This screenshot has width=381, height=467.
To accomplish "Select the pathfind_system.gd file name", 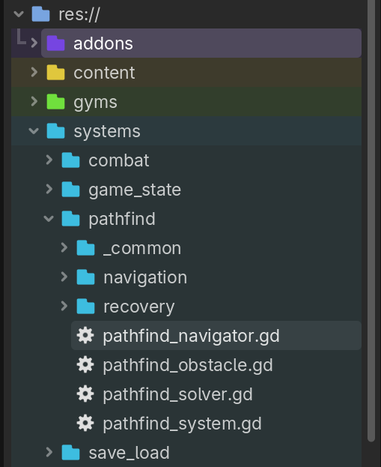I will coord(182,424).
